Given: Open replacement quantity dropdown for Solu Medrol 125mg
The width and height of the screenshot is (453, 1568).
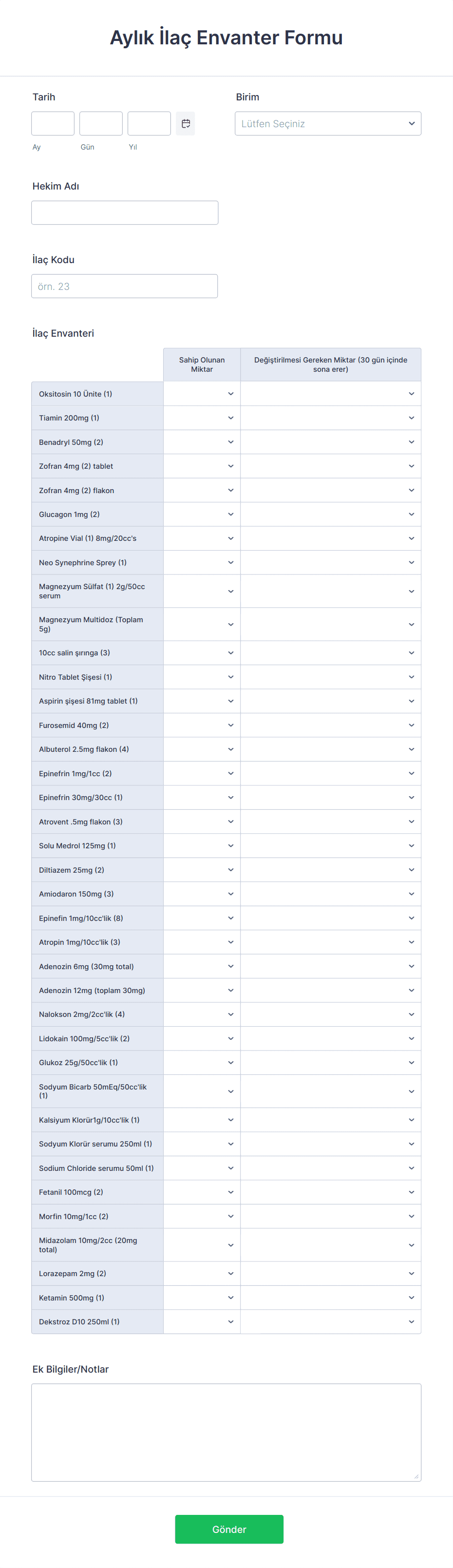Looking at the screenshot, I should 331,846.
